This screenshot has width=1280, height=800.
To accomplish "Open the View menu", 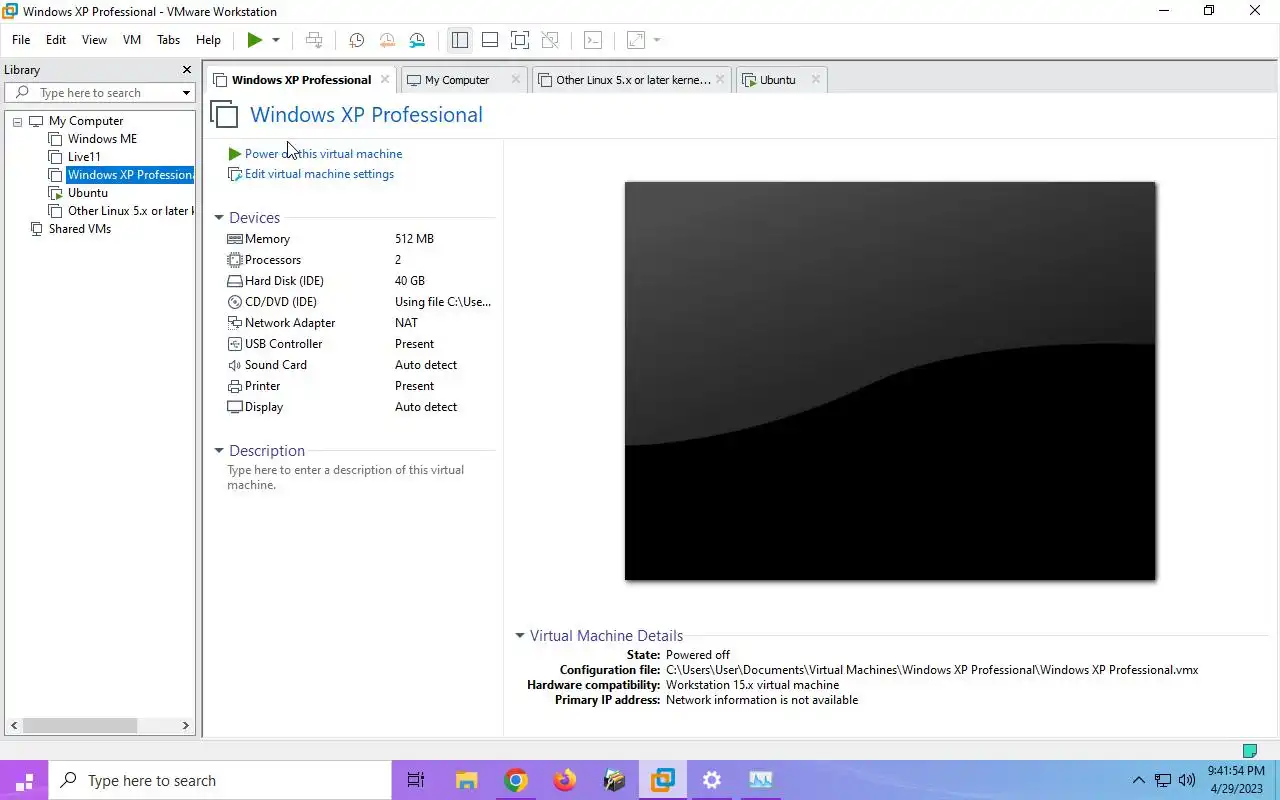I will point(94,40).
